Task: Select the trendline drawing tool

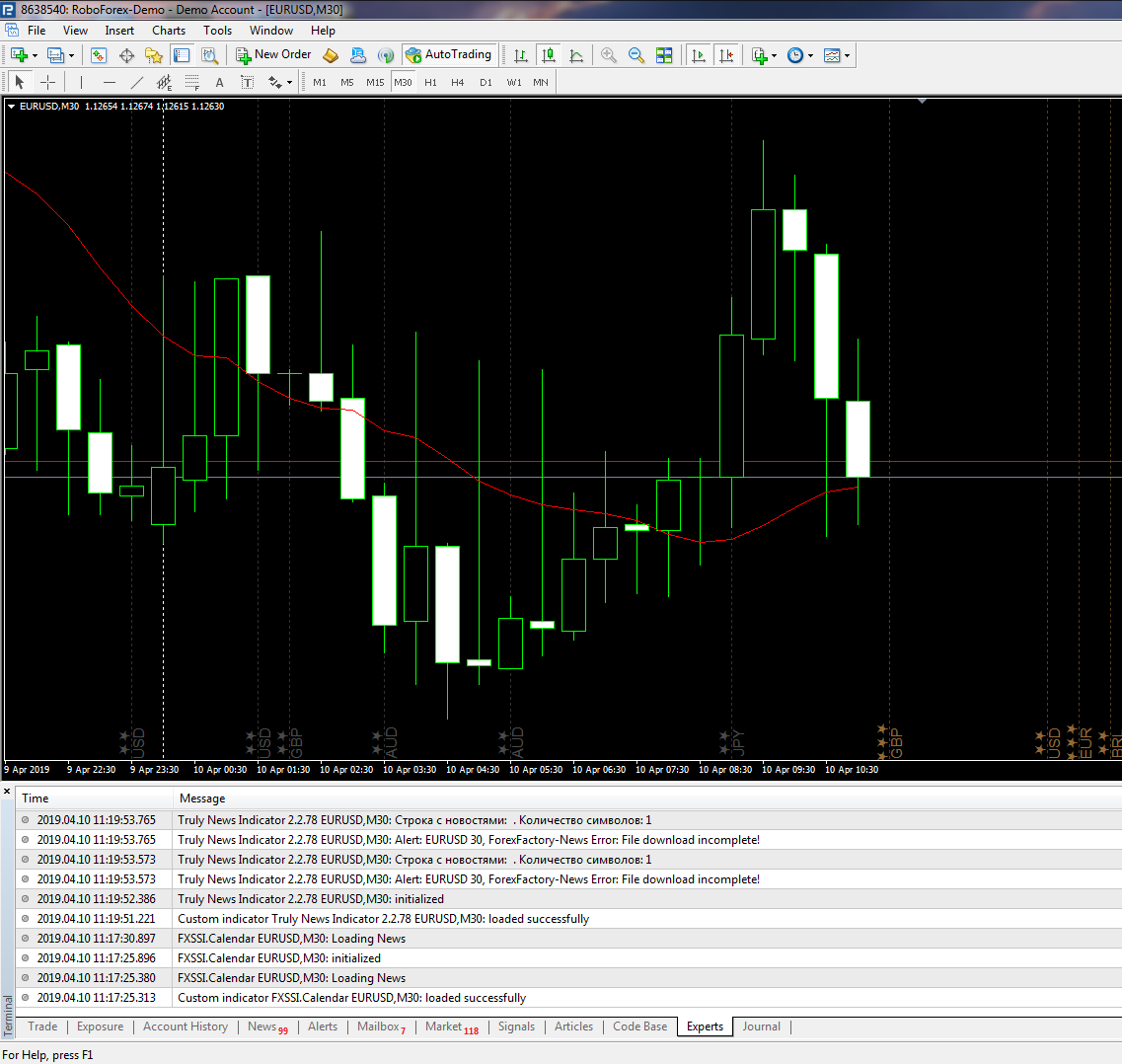Action: (x=136, y=82)
